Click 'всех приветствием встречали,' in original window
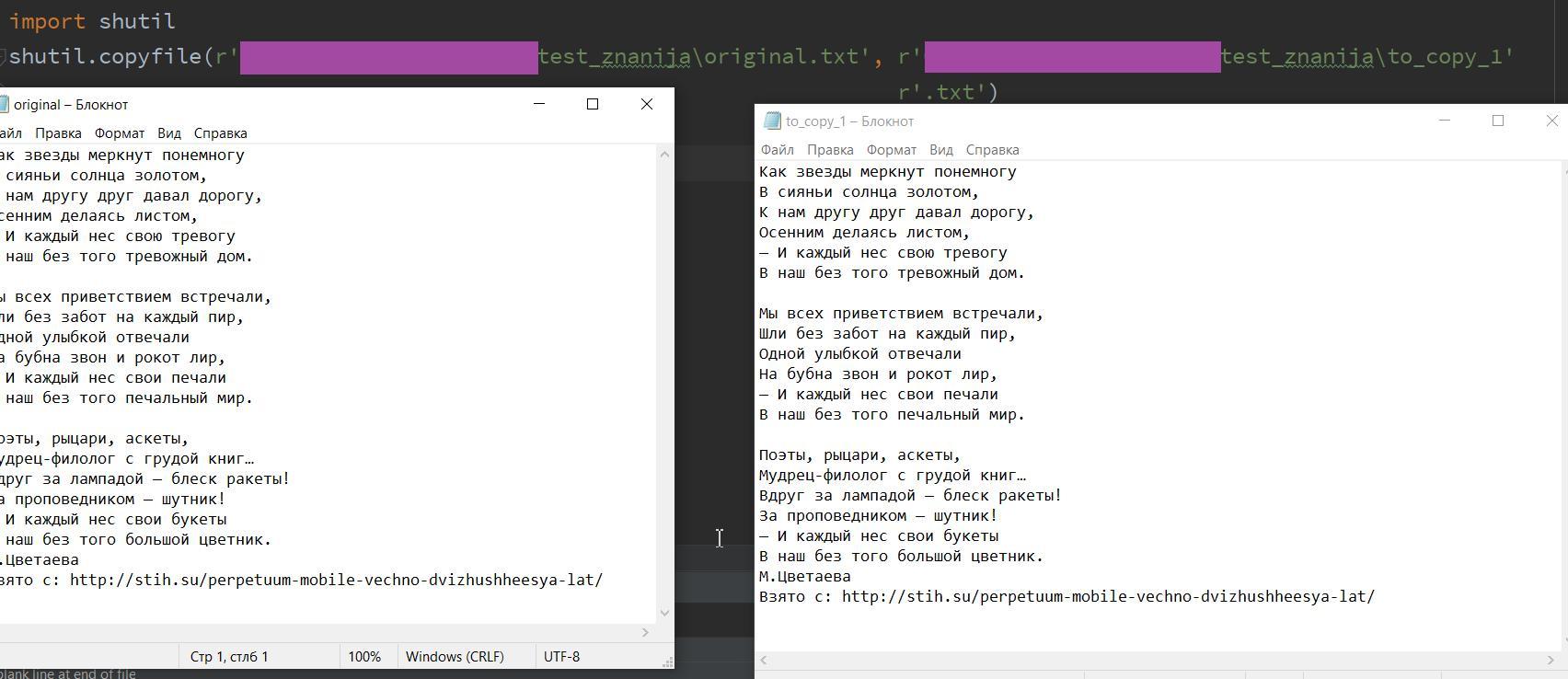 143,297
